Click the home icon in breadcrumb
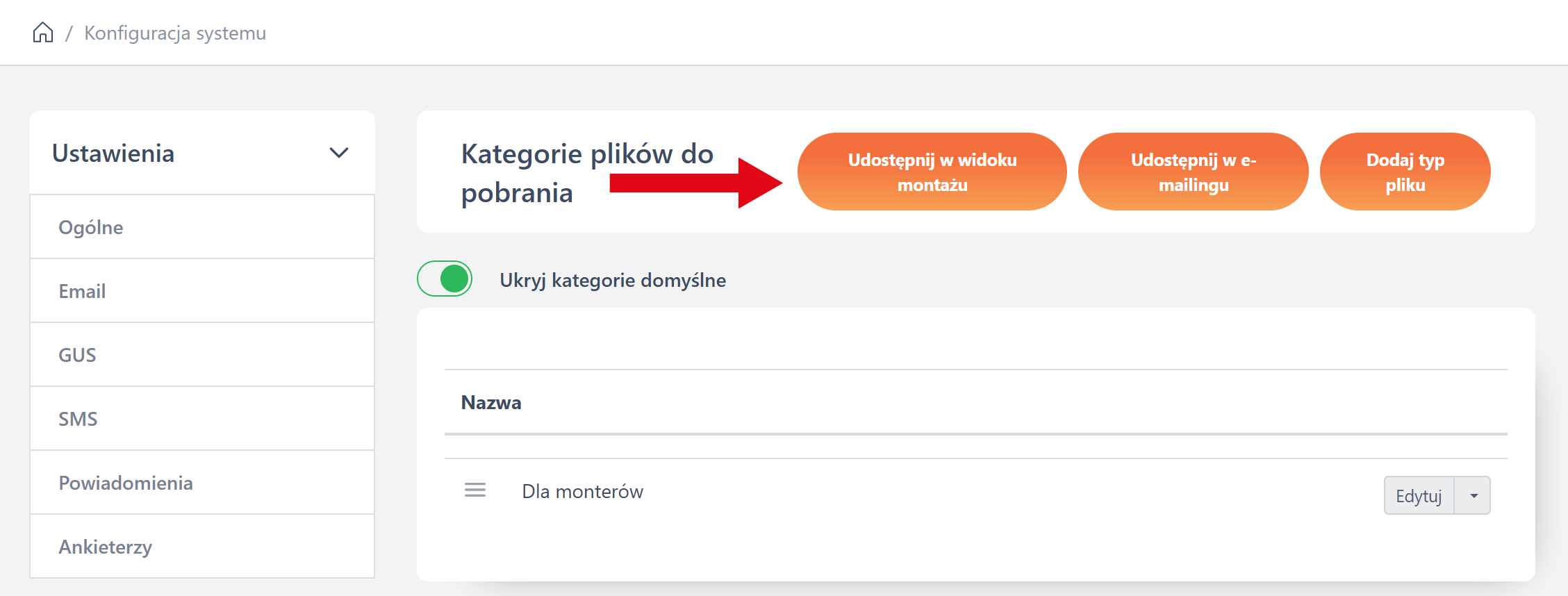 (x=43, y=33)
